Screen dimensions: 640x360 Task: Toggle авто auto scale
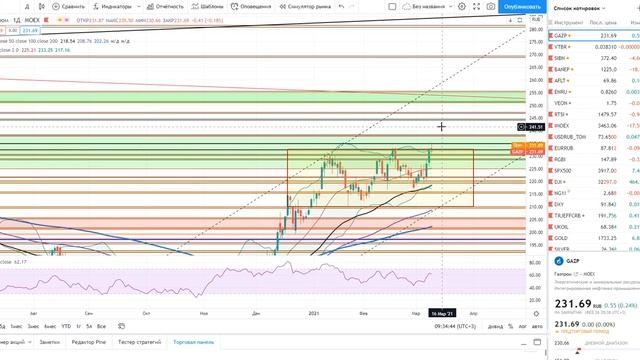click(537, 326)
